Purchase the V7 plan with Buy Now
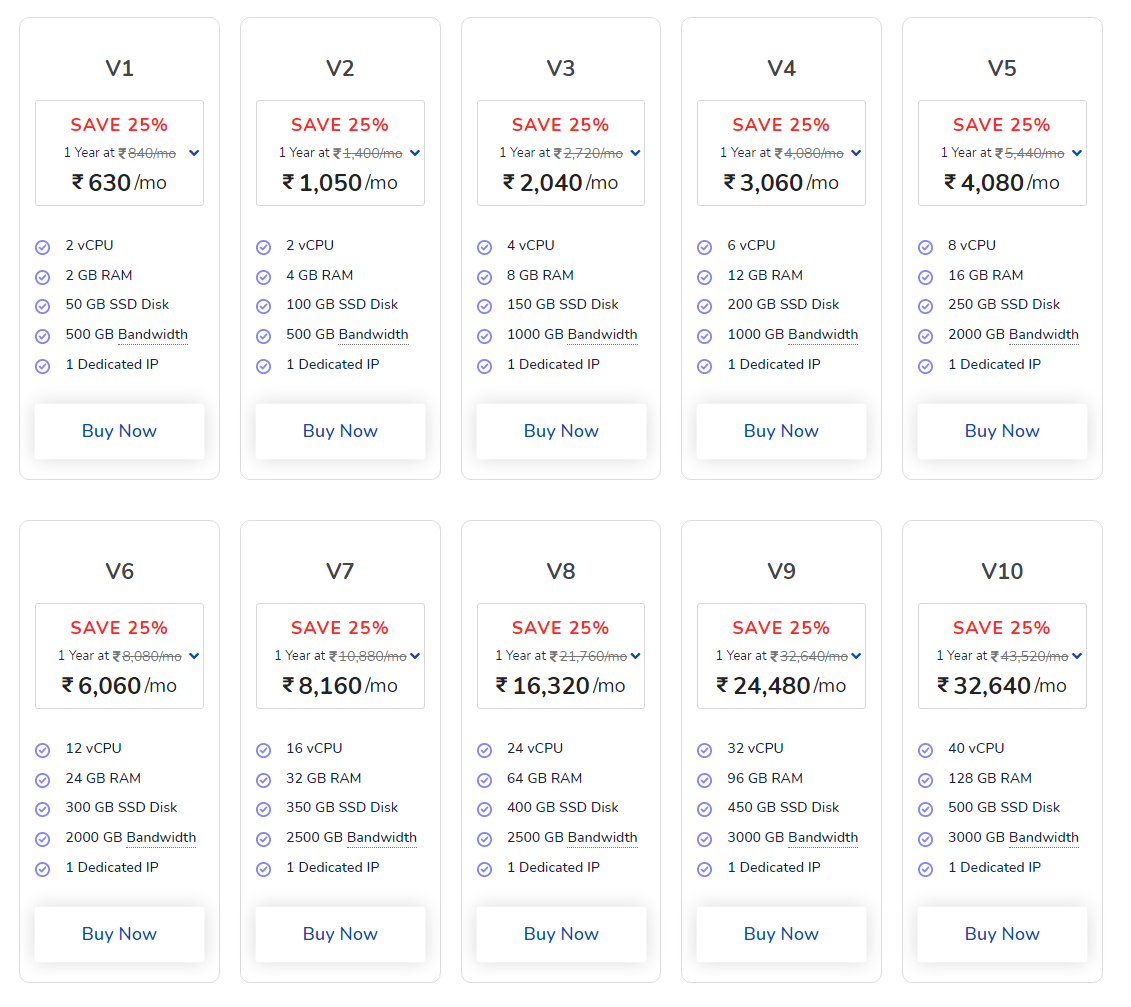Screen dimensions: 1131x1007 point(340,934)
